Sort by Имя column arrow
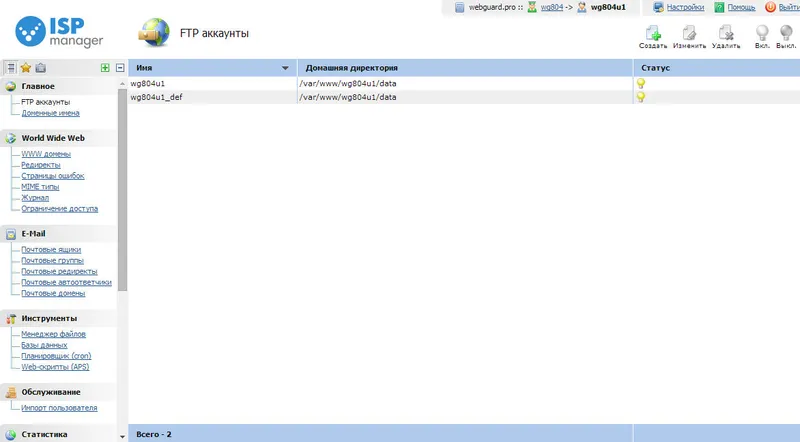This screenshot has height=442, width=800. (x=285, y=68)
